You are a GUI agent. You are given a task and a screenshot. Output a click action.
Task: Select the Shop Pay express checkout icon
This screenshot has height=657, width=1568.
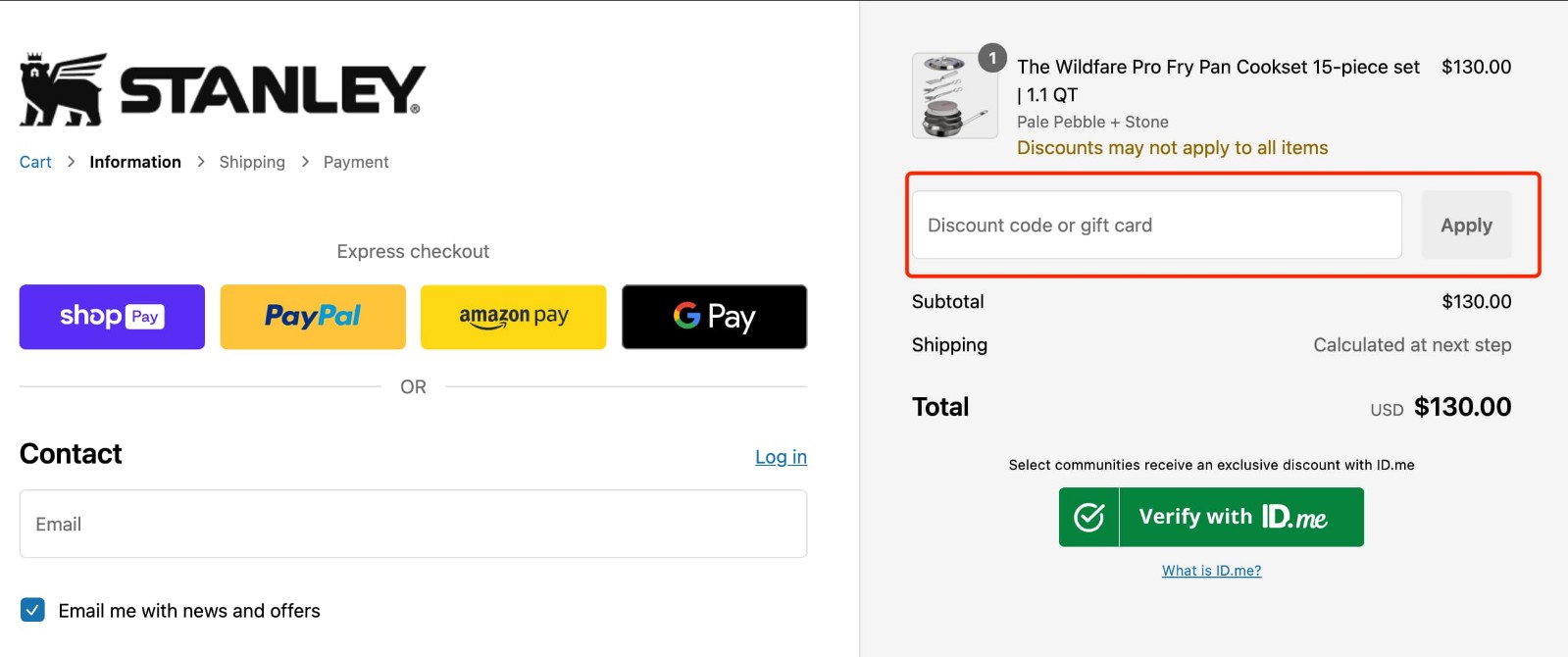(x=111, y=316)
